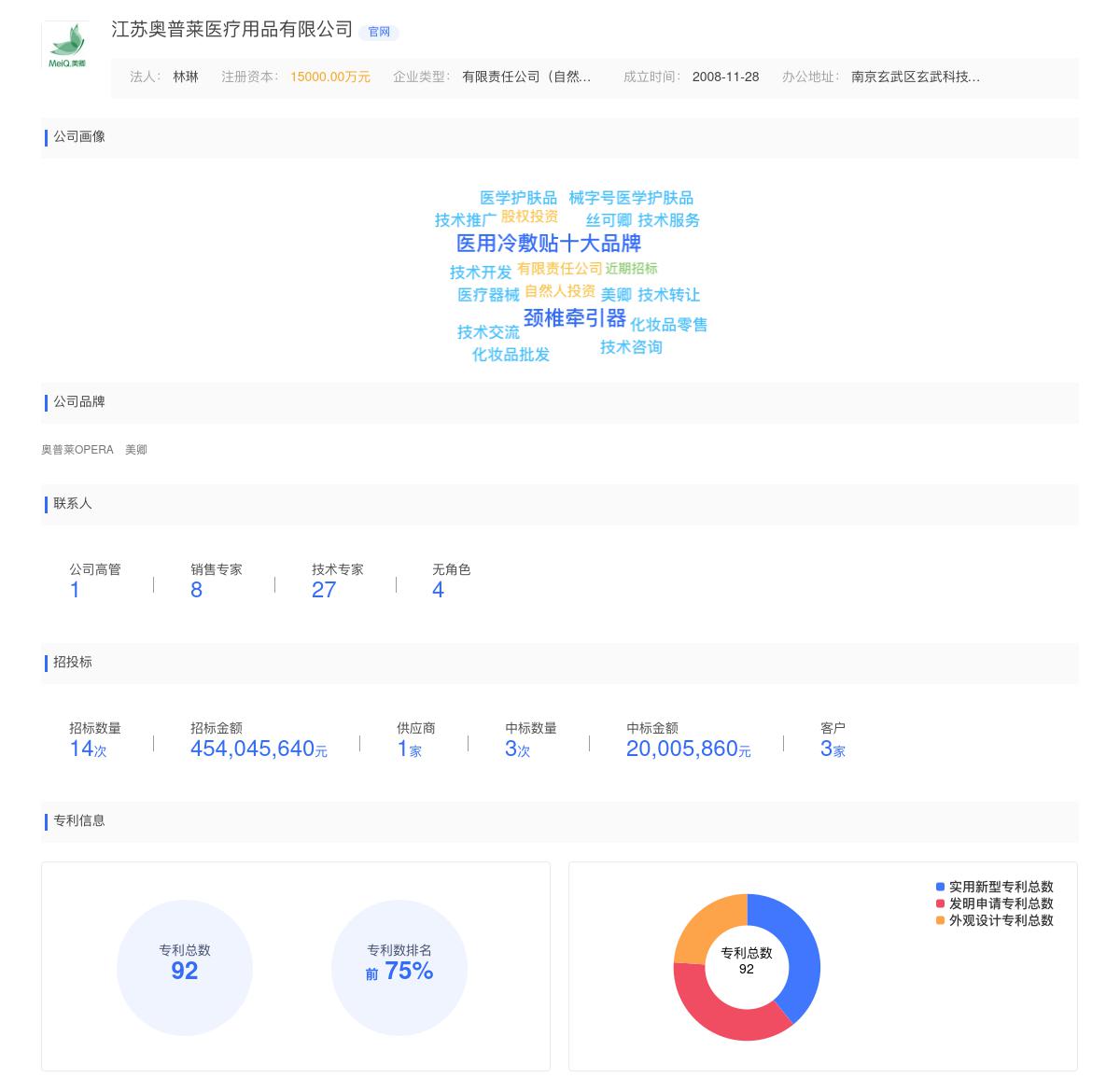
Task: Click the 化妆品零售 tag
Action: tap(668, 325)
